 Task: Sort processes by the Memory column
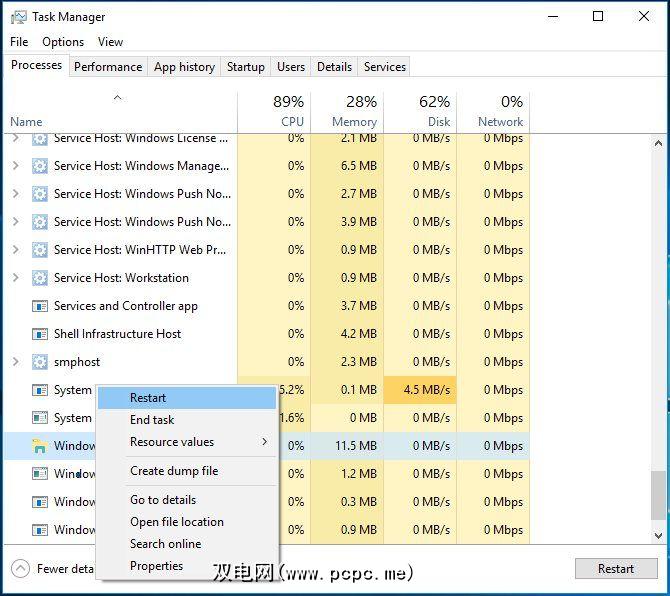347,112
